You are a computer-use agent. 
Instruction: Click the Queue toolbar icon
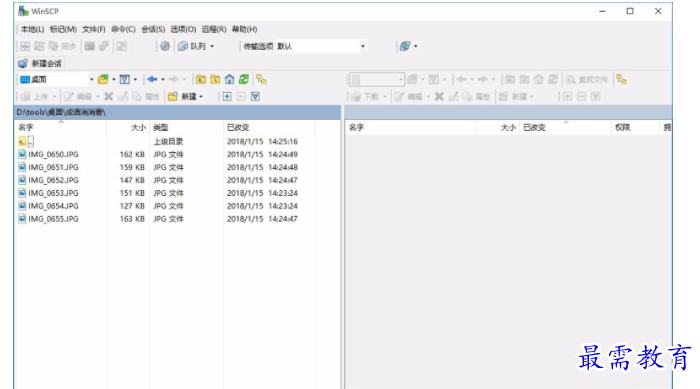click(x=183, y=46)
